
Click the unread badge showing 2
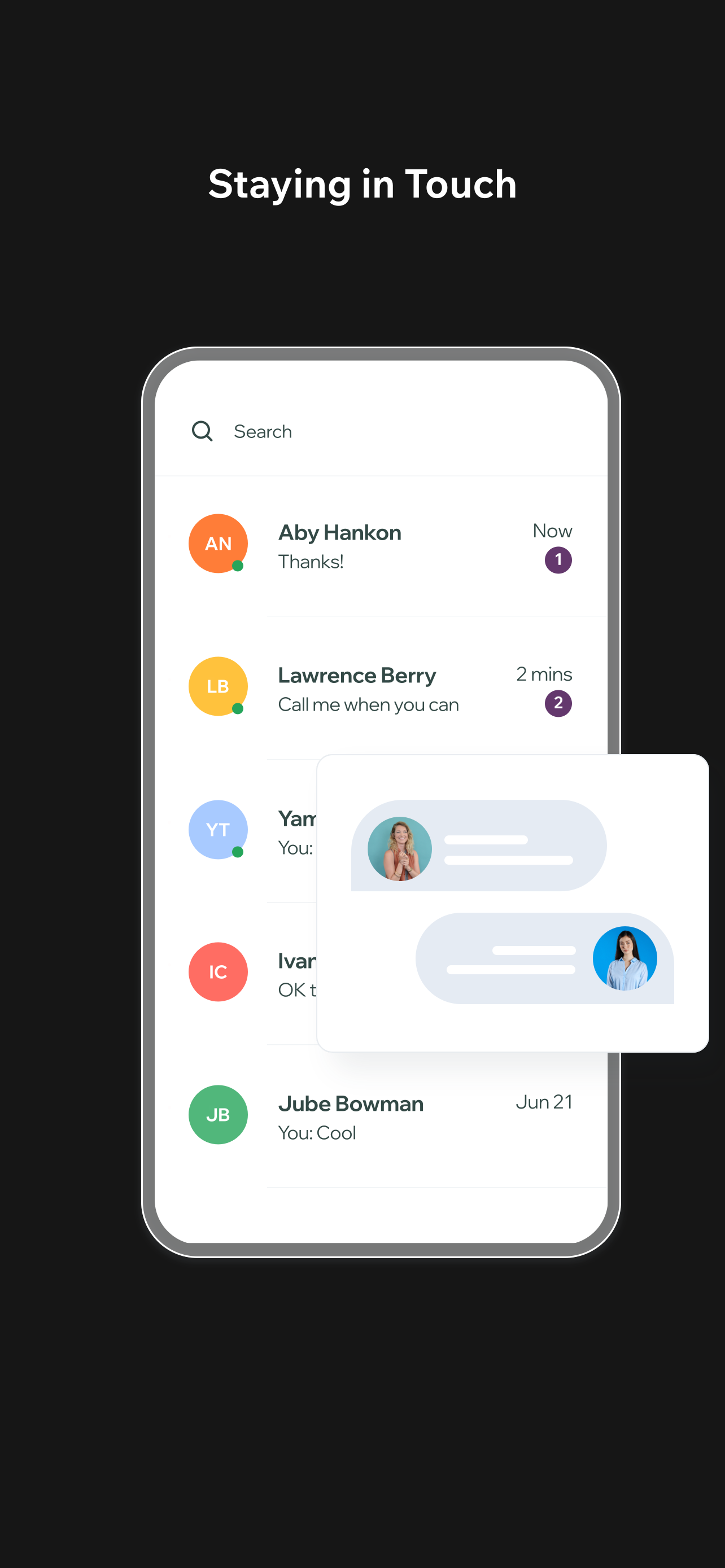pyautogui.click(x=558, y=703)
